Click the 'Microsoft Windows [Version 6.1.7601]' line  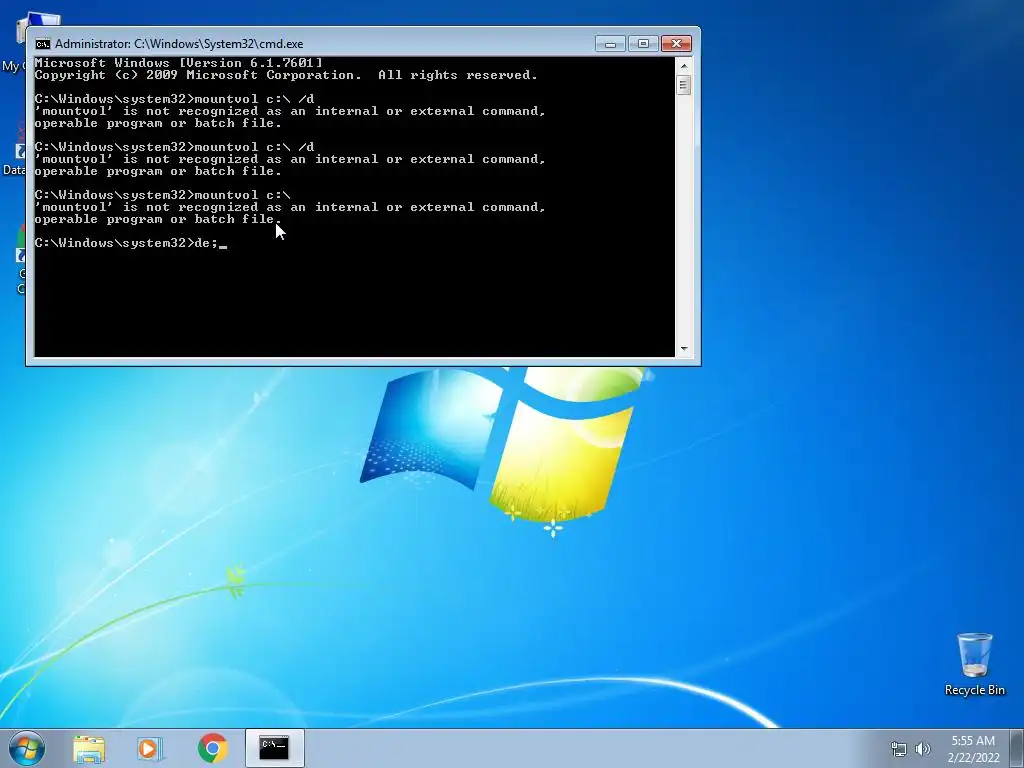point(178,63)
